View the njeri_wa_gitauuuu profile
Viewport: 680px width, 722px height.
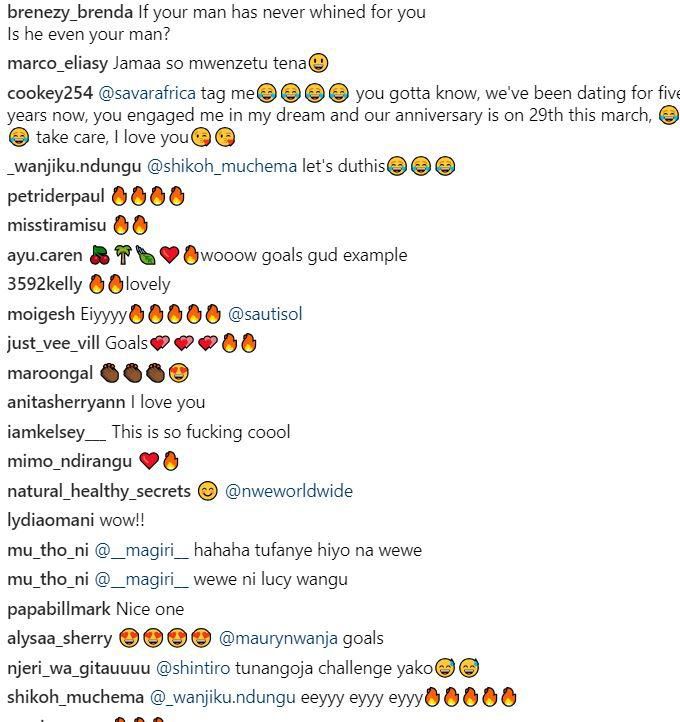[79, 668]
